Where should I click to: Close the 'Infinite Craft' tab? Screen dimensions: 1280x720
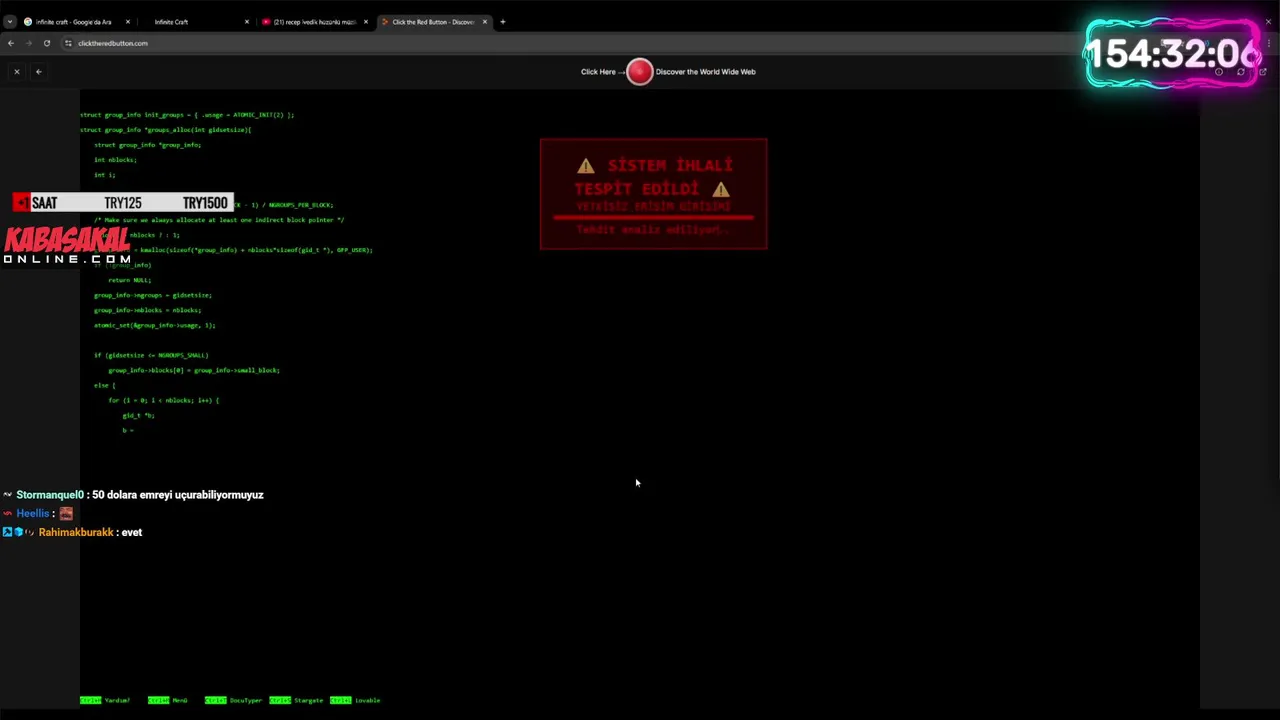[x=247, y=22]
